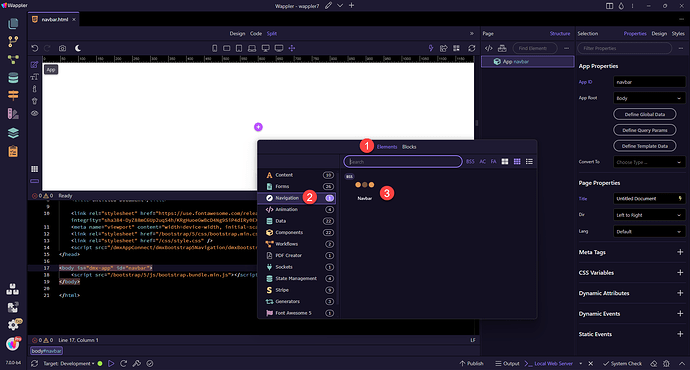Click the Filter Properties field
The height and width of the screenshot is (370, 690).
pyautogui.click(x=625, y=48)
